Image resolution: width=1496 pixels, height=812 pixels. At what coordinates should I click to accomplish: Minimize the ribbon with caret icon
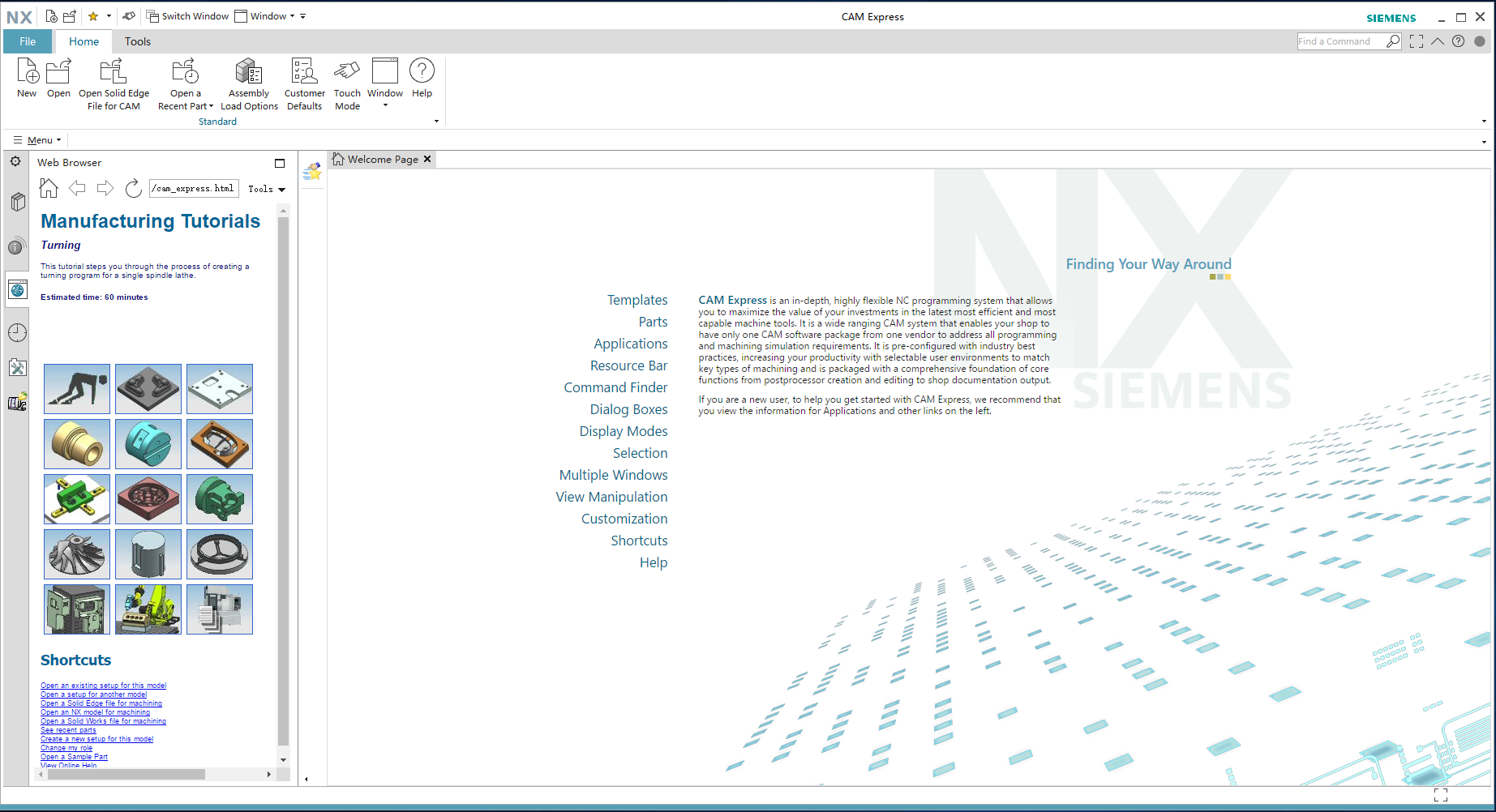click(x=1438, y=41)
